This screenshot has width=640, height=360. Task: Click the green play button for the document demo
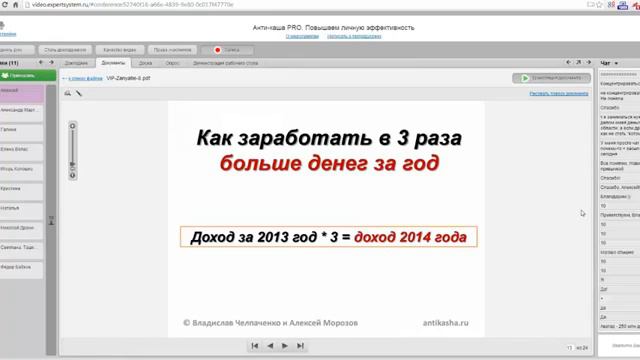551,78
